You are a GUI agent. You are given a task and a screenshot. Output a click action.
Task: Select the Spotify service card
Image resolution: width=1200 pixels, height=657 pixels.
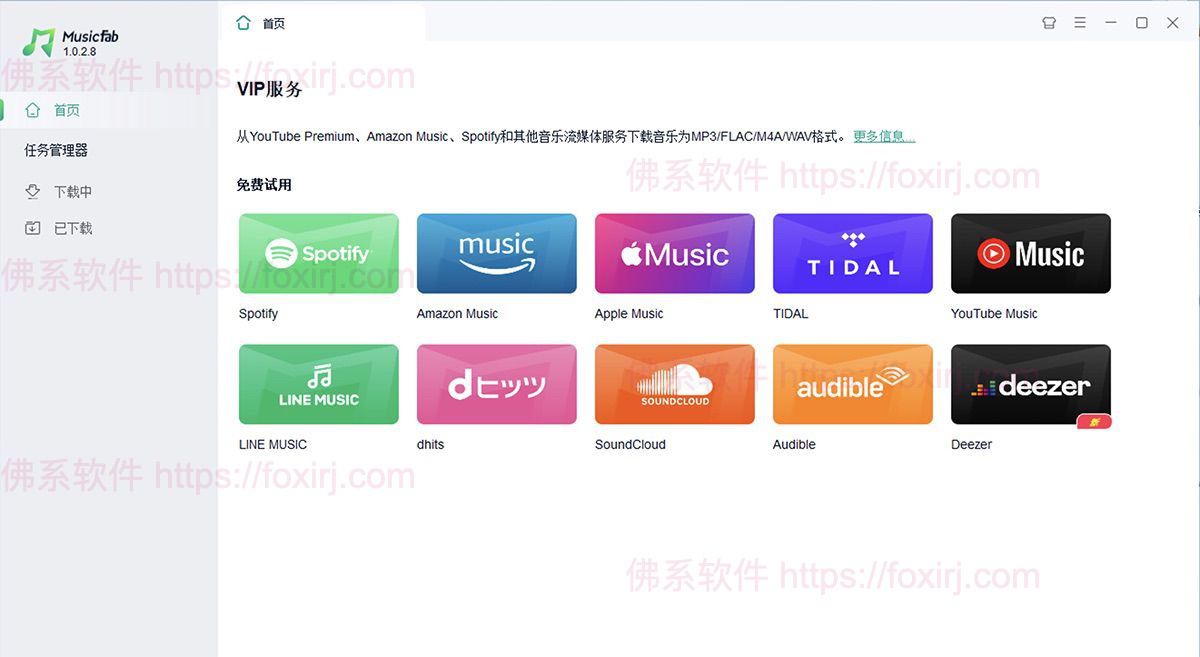pos(318,253)
